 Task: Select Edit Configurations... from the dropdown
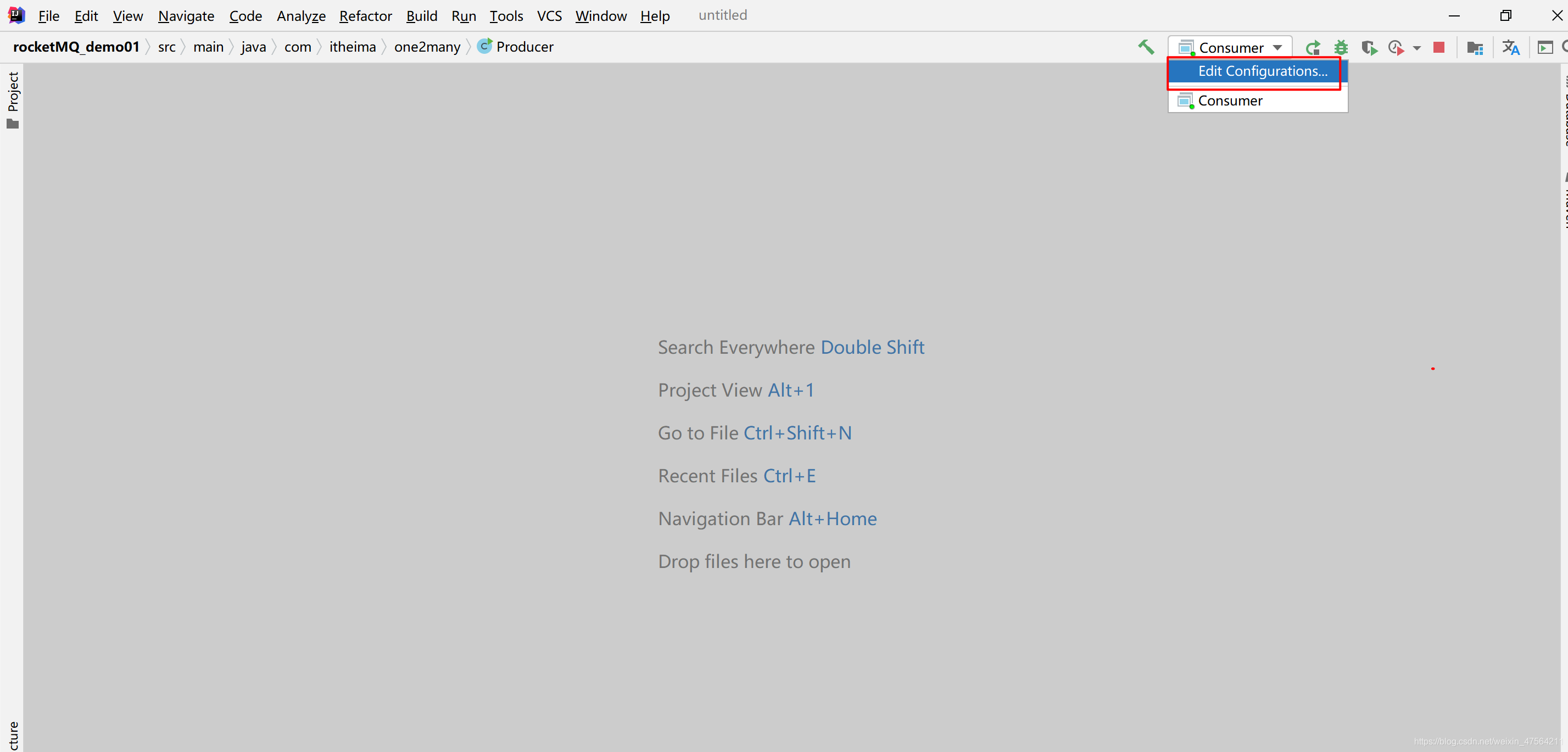tap(1263, 71)
